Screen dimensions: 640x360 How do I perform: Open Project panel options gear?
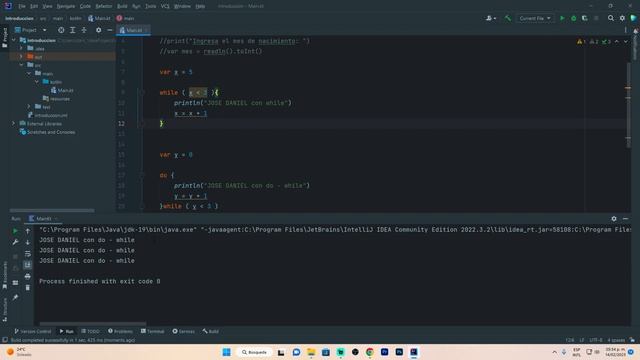point(98,30)
